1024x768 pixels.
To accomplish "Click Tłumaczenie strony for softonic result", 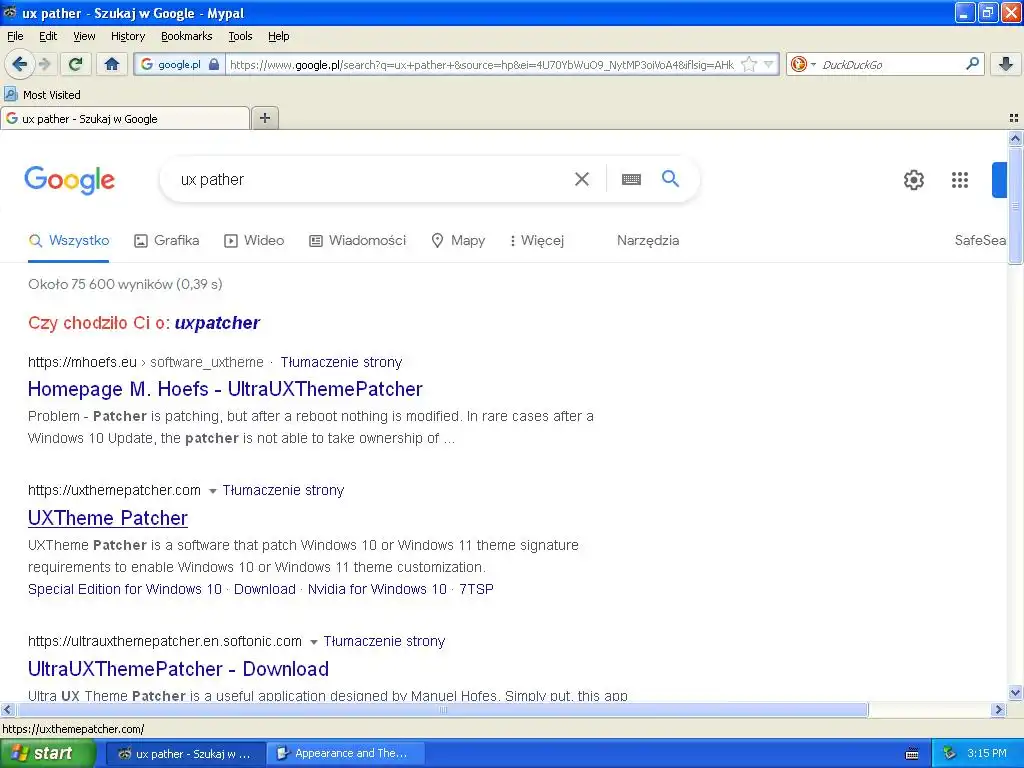I will pos(384,641).
